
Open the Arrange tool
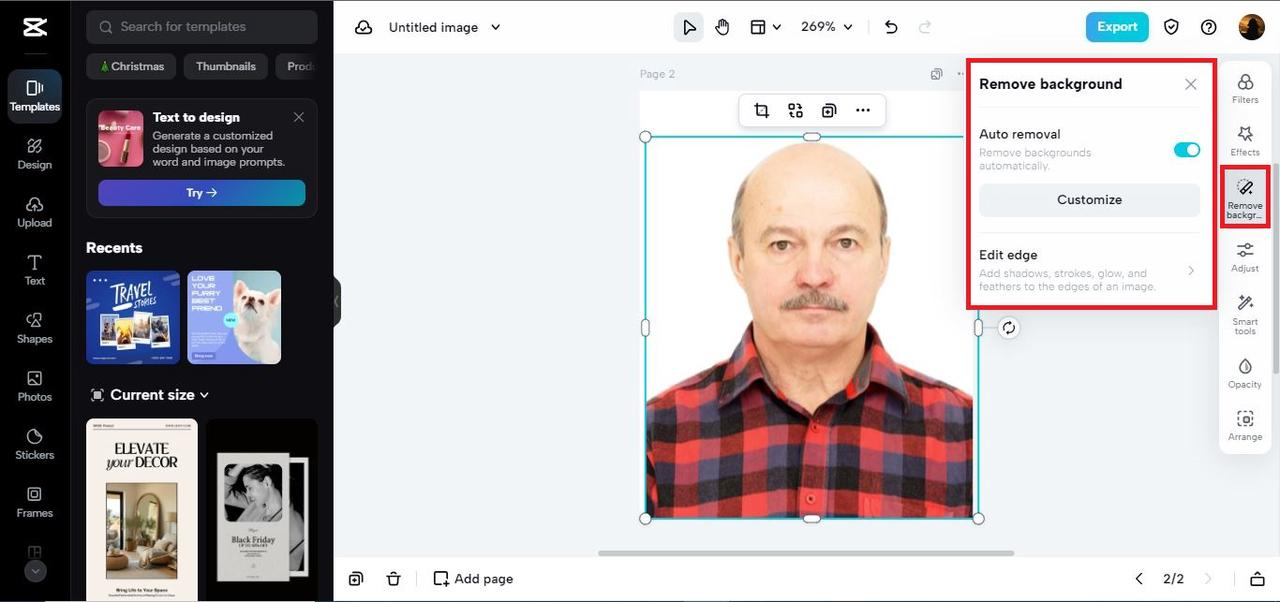coord(1245,425)
